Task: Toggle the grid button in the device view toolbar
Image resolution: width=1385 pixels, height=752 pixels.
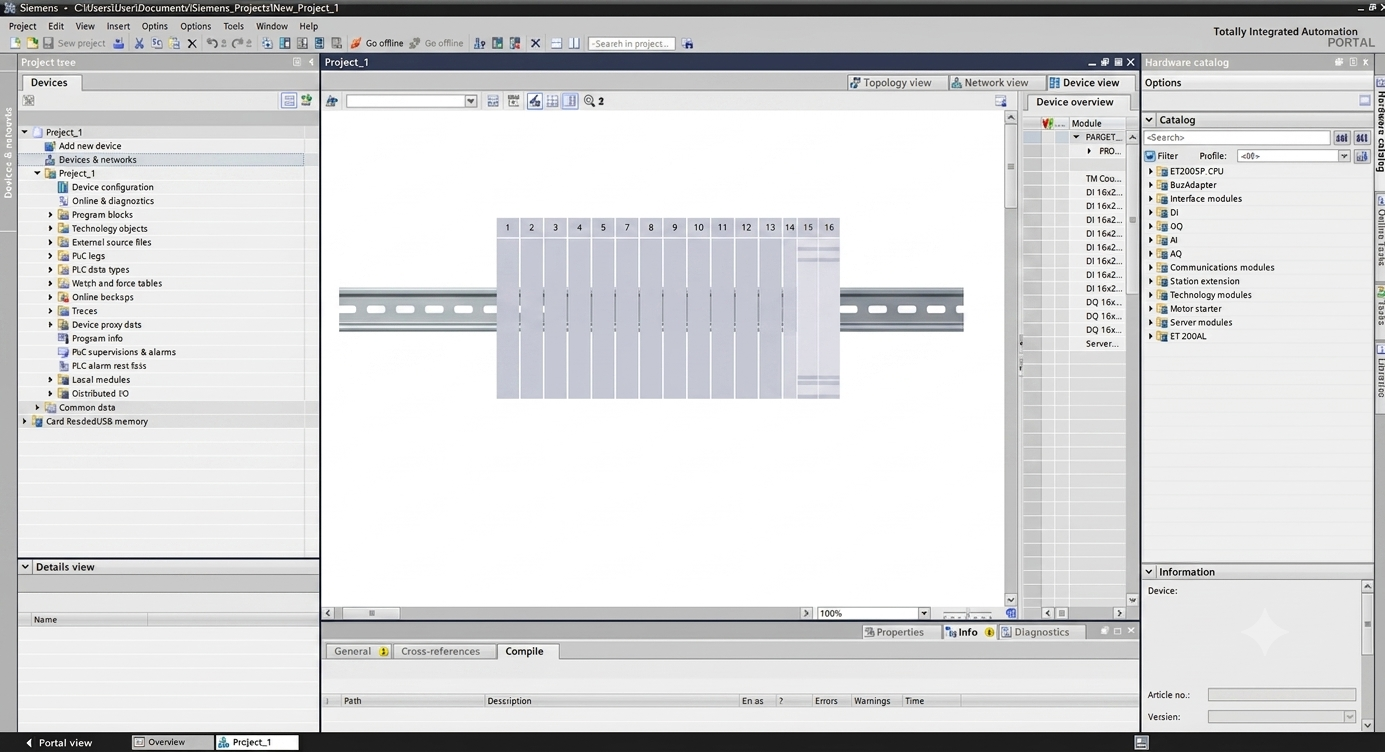Action: pos(552,101)
